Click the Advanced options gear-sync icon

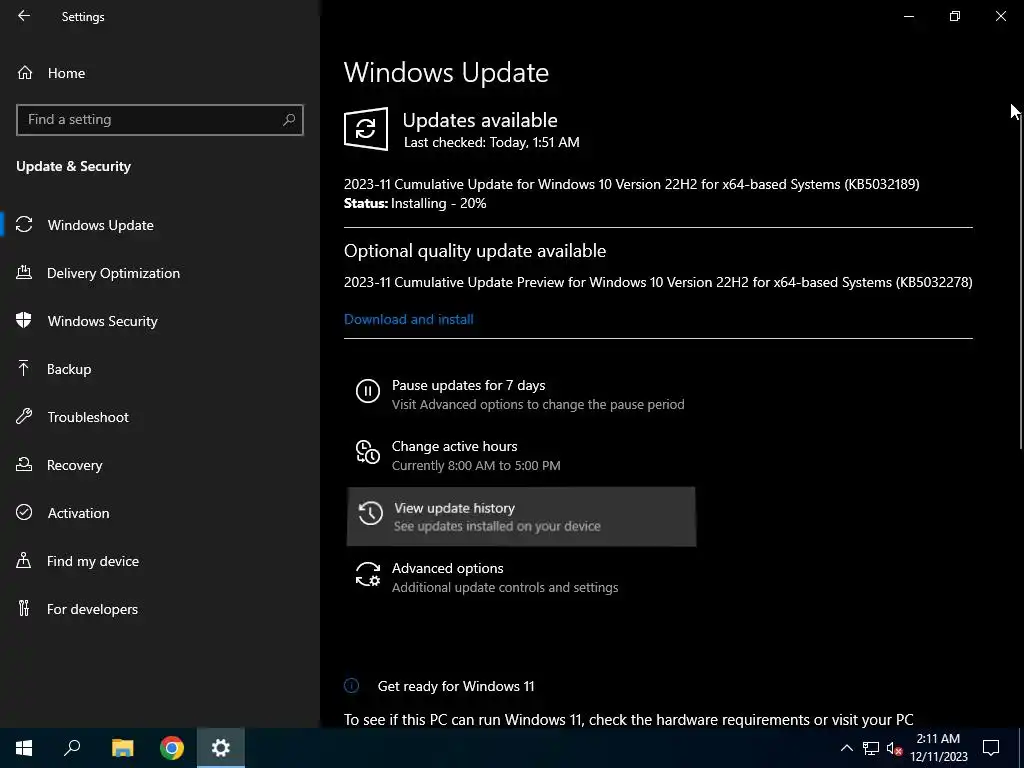tap(368, 574)
